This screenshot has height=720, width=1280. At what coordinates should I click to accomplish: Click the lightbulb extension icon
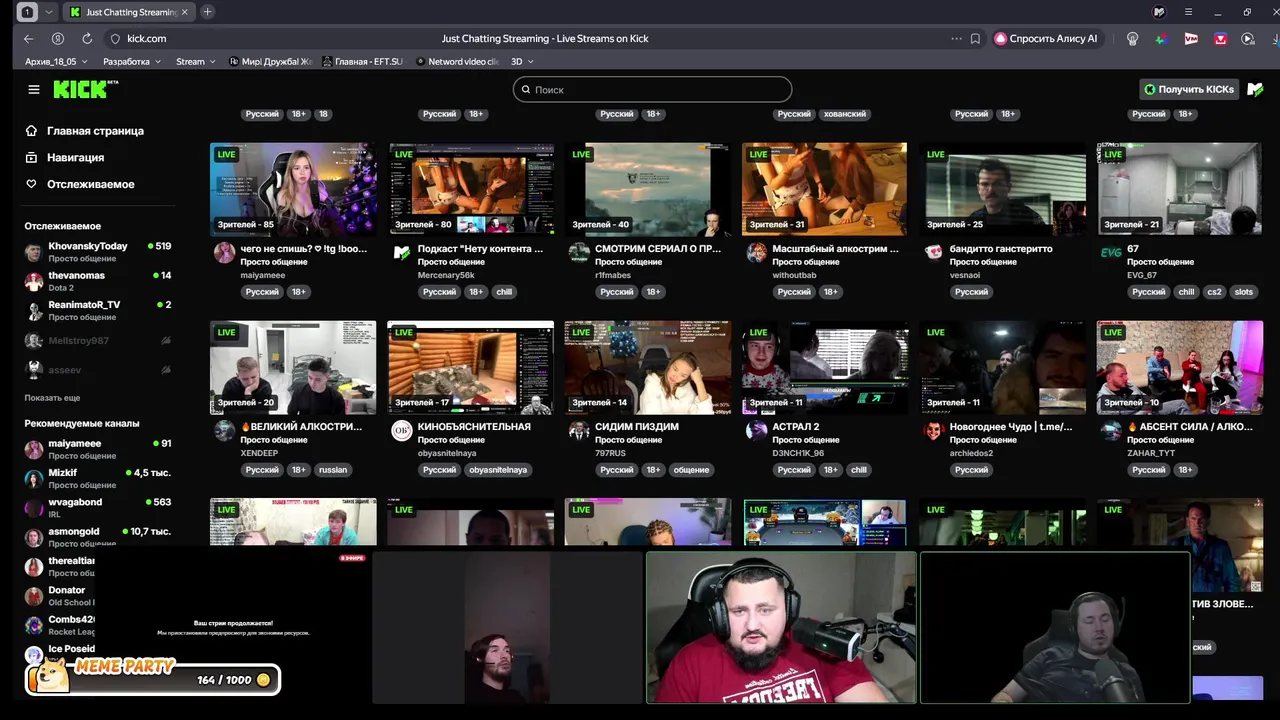pos(1132,38)
